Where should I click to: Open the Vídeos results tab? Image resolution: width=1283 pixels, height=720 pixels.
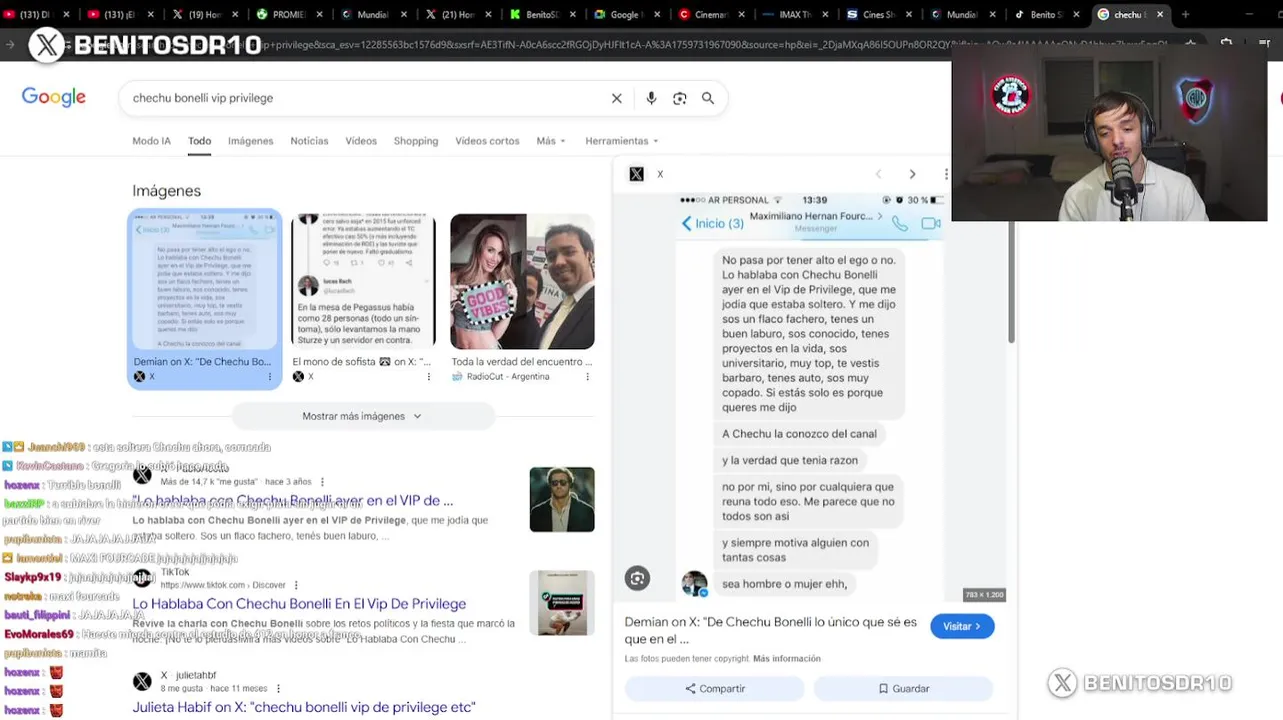(361, 141)
